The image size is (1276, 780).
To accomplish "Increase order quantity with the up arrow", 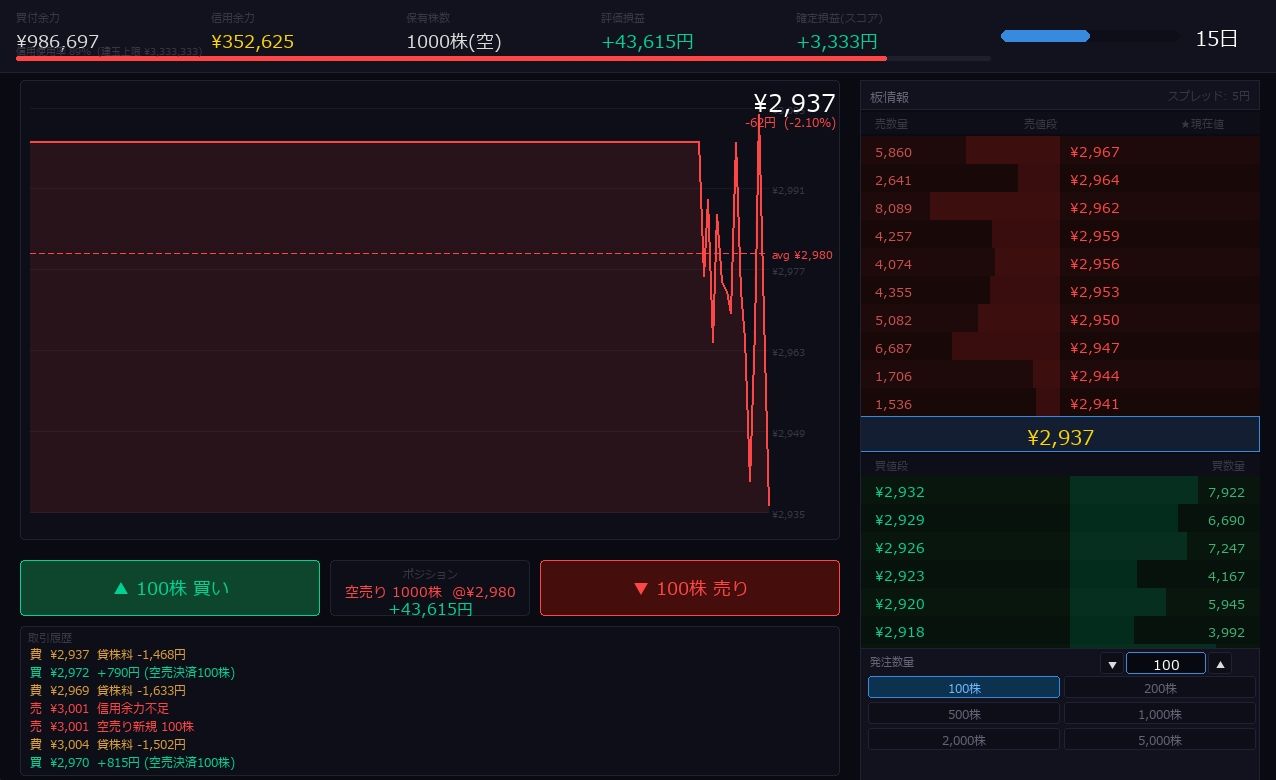I will 1219,664.
